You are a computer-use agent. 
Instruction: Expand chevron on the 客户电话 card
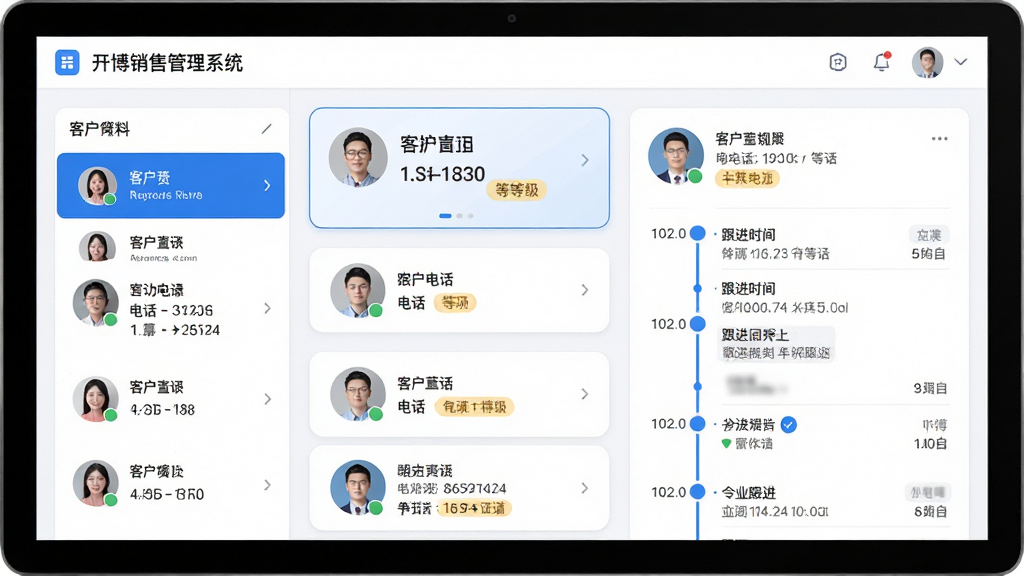[x=584, y=290]
